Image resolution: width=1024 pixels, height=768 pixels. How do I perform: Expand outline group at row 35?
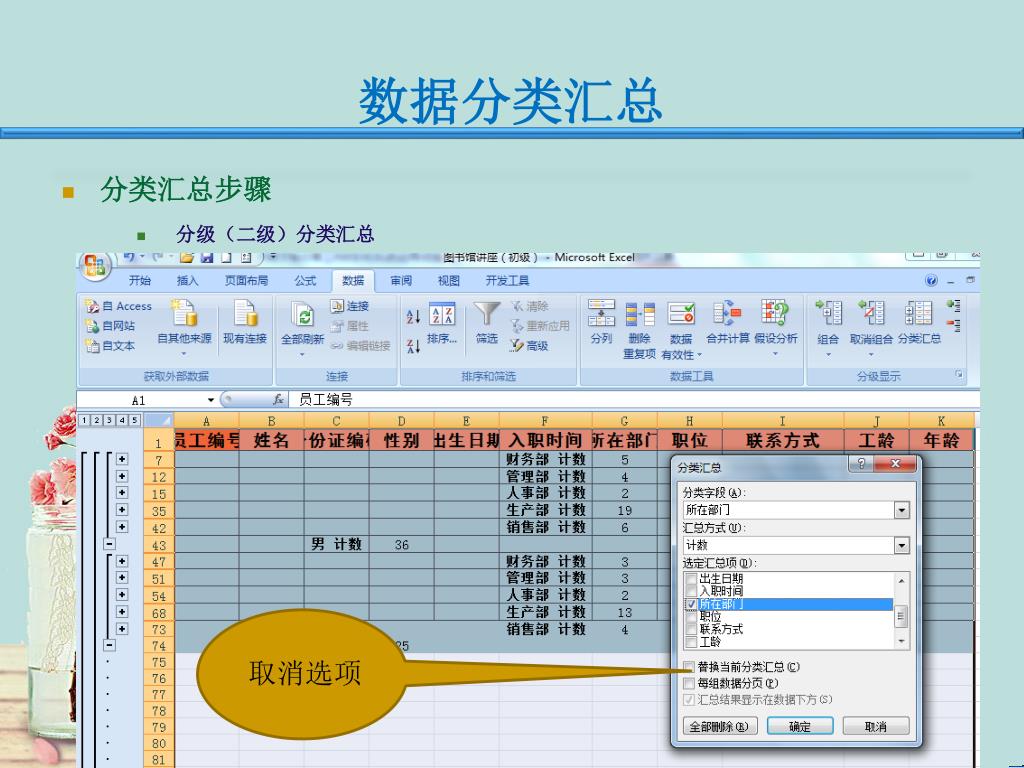click(122, 510)
